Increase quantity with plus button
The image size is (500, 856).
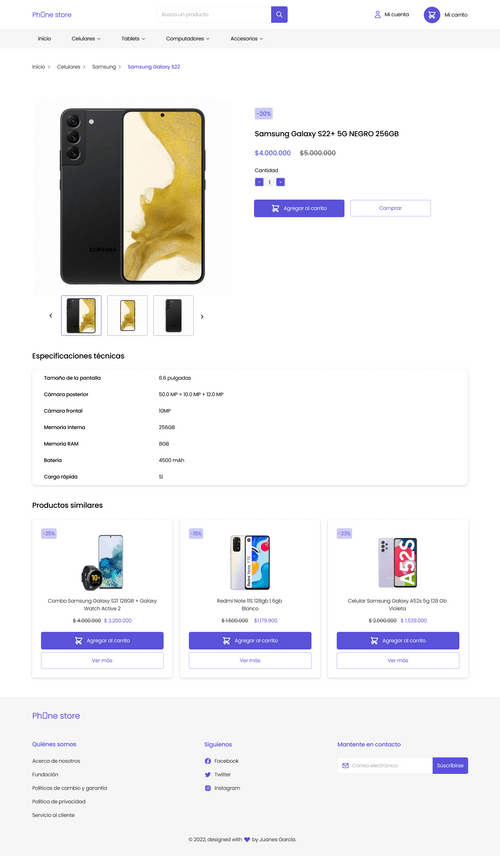pyautogui.click(x=281, y=182)
